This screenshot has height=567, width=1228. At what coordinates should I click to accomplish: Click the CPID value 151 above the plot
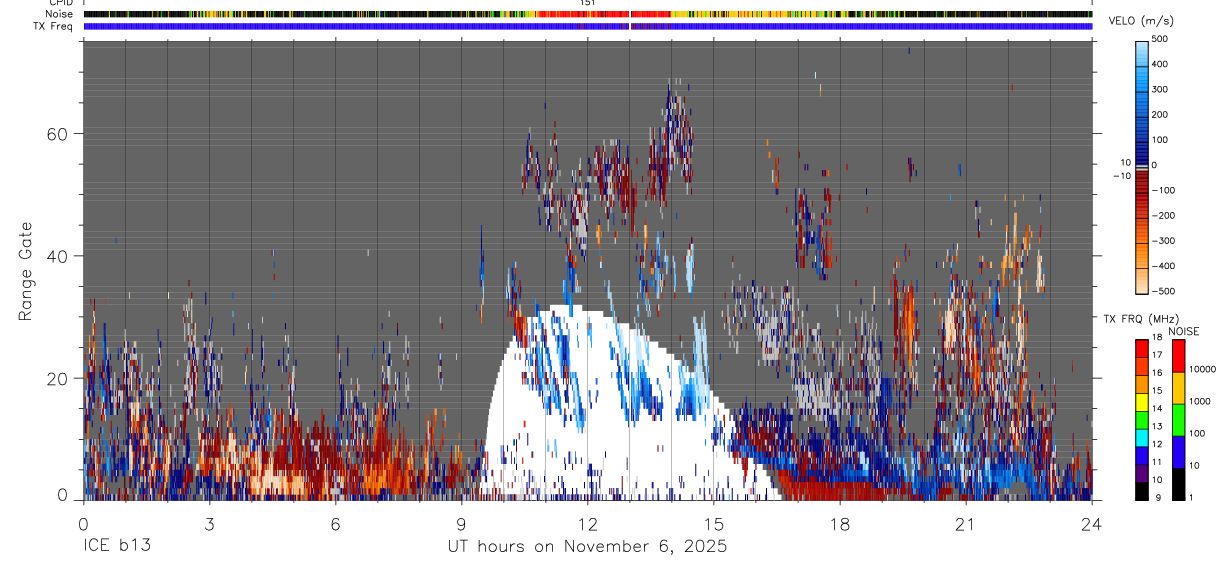[x=588, y=3]
